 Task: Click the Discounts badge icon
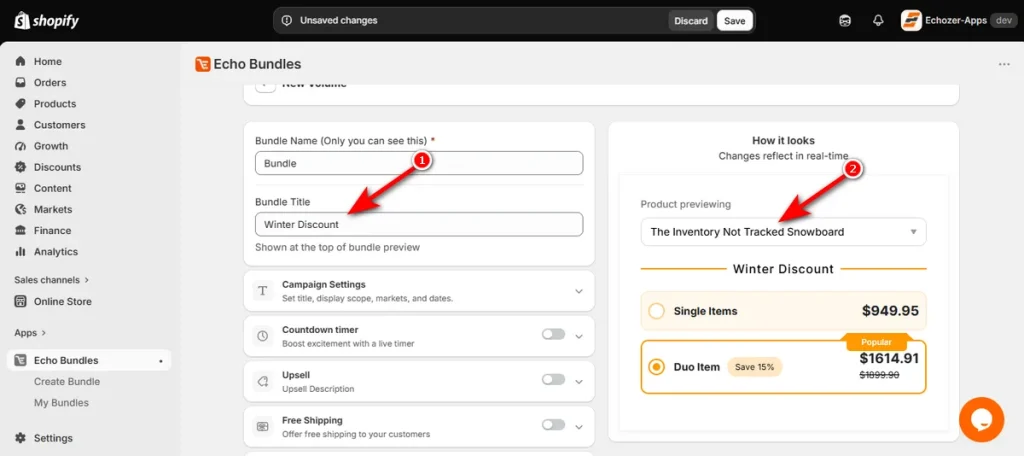21,167
